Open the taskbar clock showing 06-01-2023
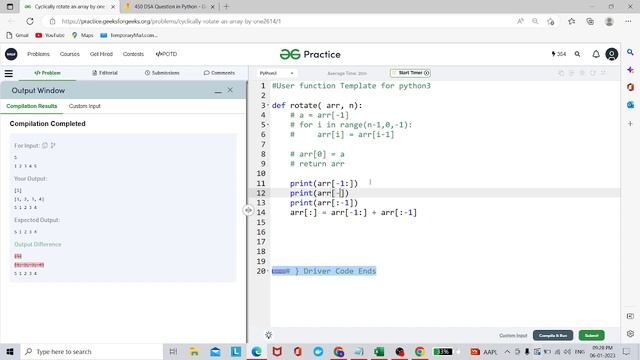This screenshot has height=360, width=640. (x=602, y=351)
